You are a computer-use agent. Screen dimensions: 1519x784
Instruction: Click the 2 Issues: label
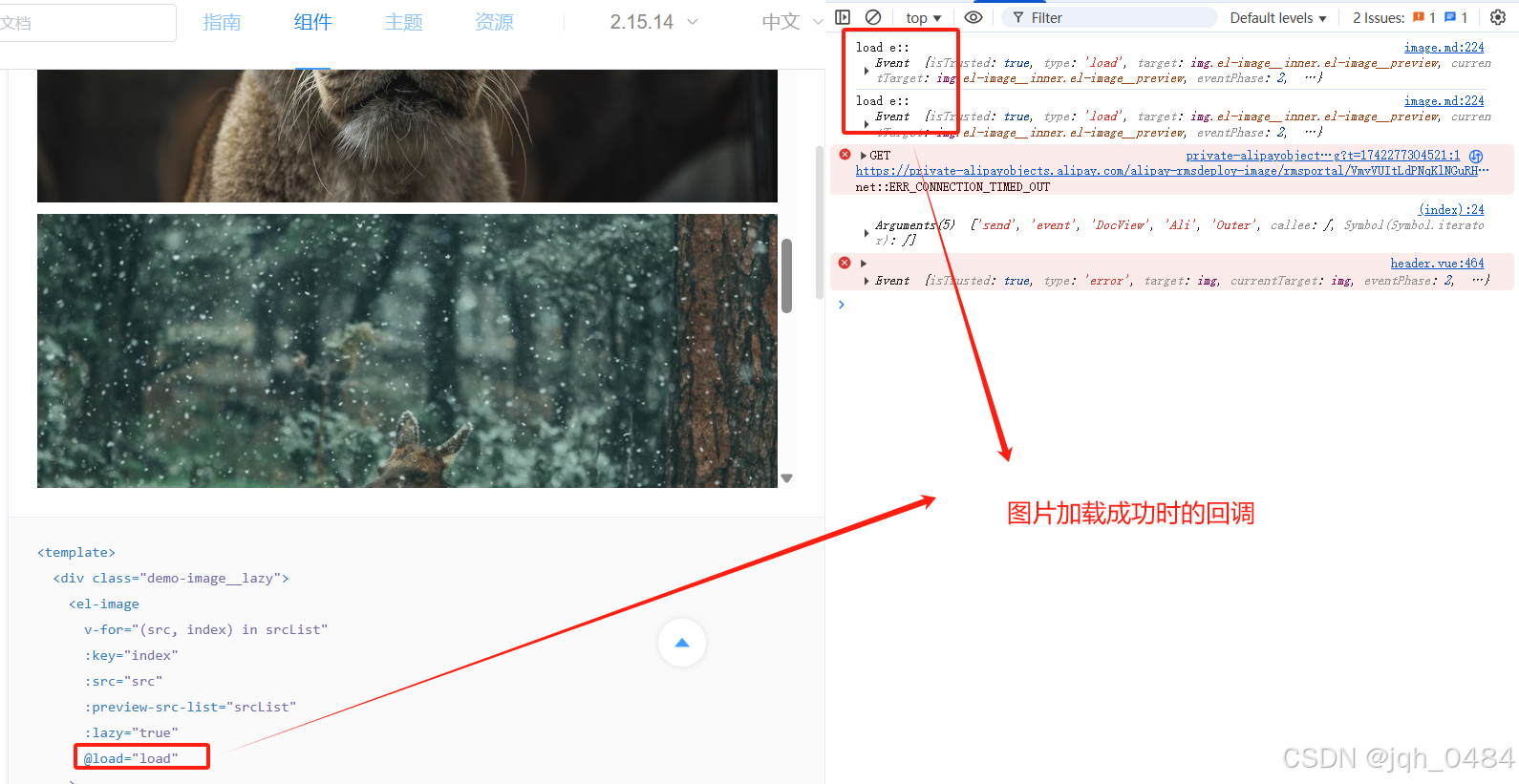pyautogui.click(x=1379, y=18)
